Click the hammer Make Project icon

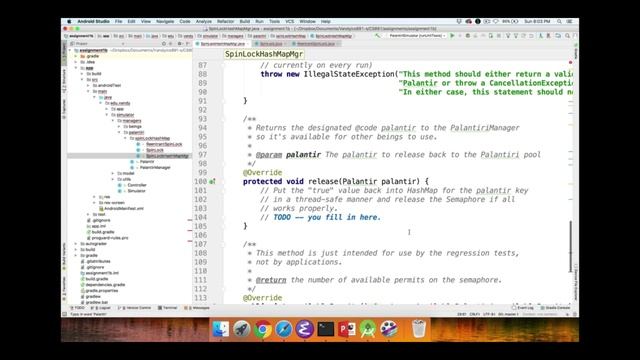(378, 36)
